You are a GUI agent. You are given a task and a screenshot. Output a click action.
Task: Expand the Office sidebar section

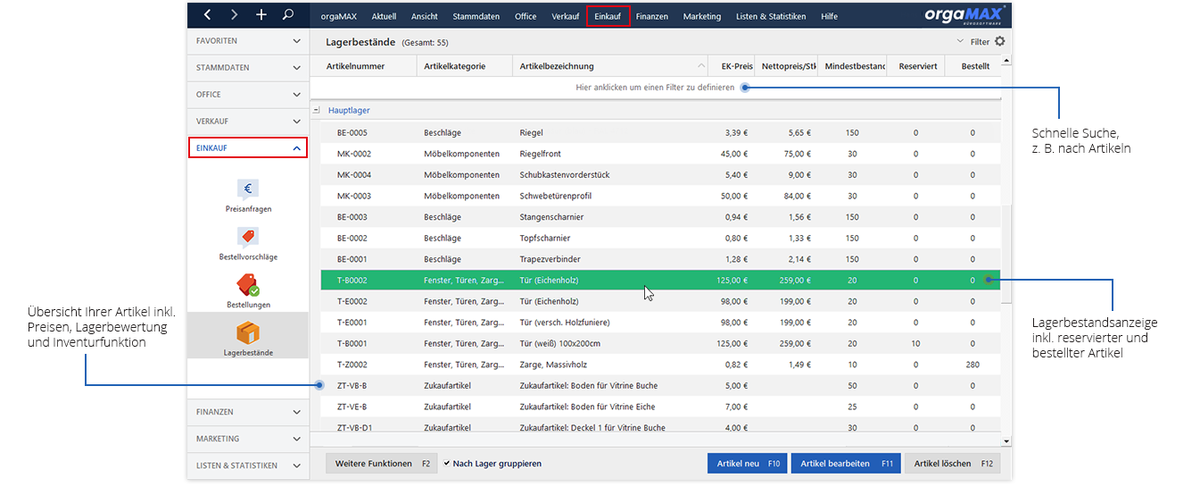[248, 95]
